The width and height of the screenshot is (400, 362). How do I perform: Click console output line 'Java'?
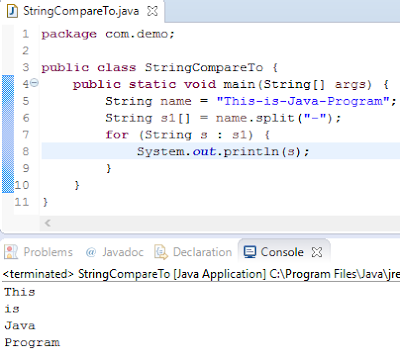coord(20,325)
